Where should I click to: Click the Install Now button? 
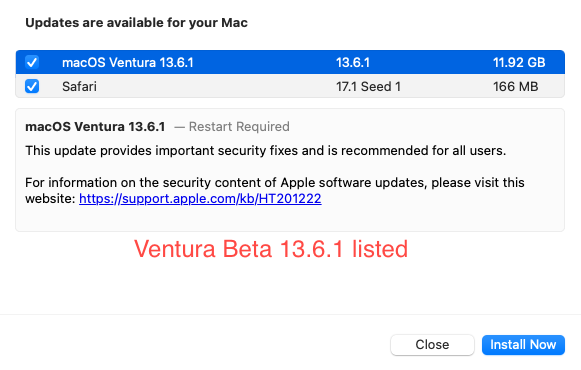click(523, 345)
